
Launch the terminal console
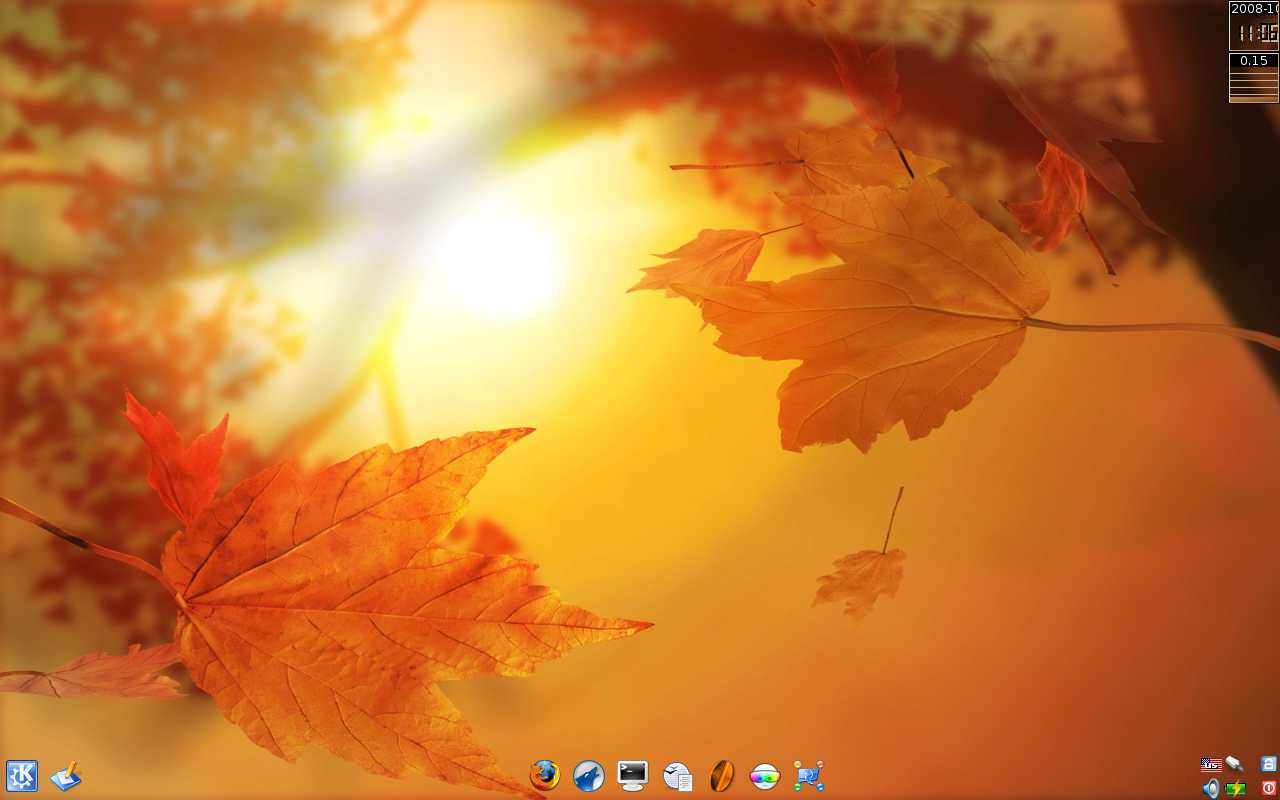point(633,775)
